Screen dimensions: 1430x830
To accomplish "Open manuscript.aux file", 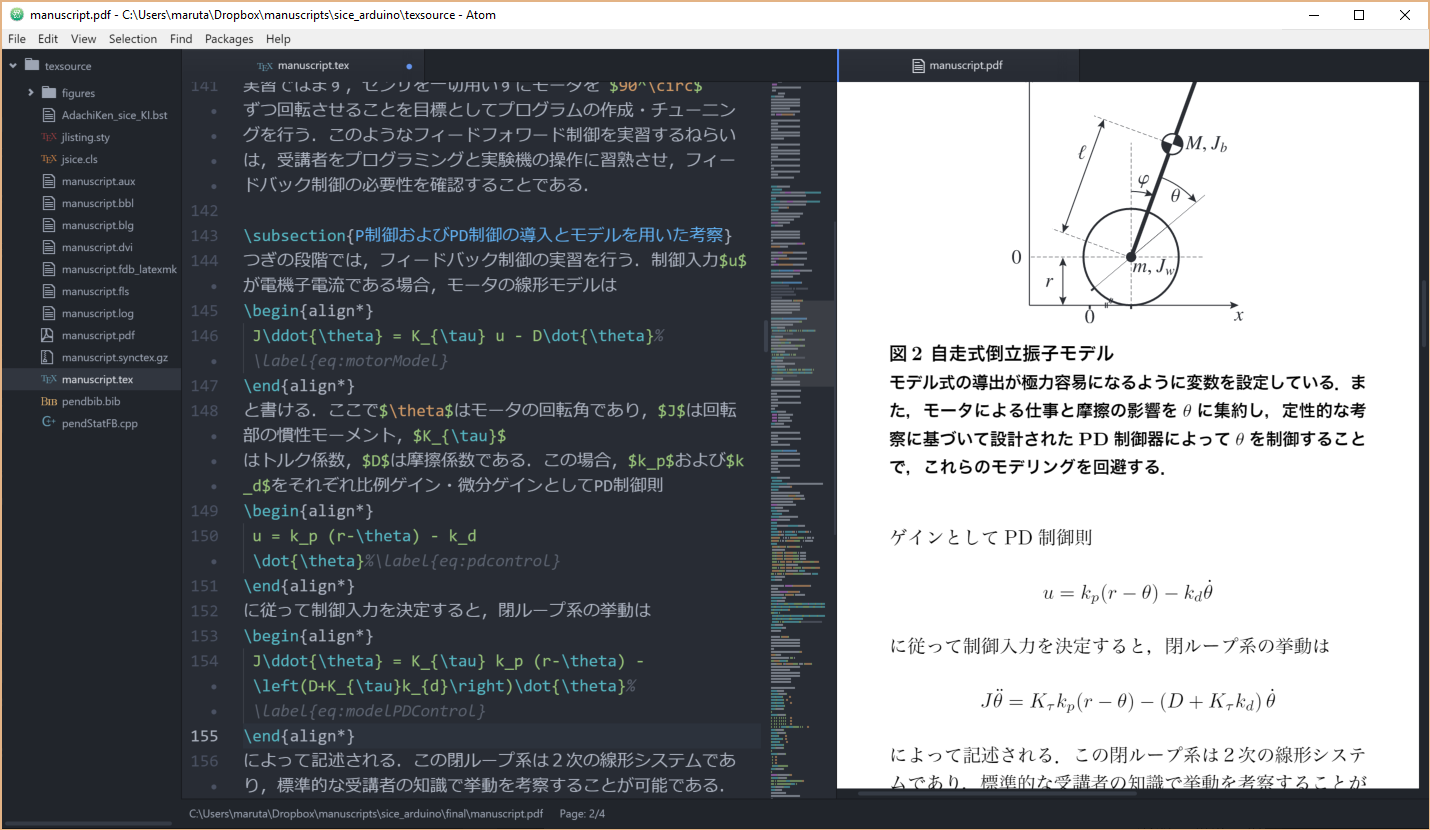I will [x=98, y=181].
